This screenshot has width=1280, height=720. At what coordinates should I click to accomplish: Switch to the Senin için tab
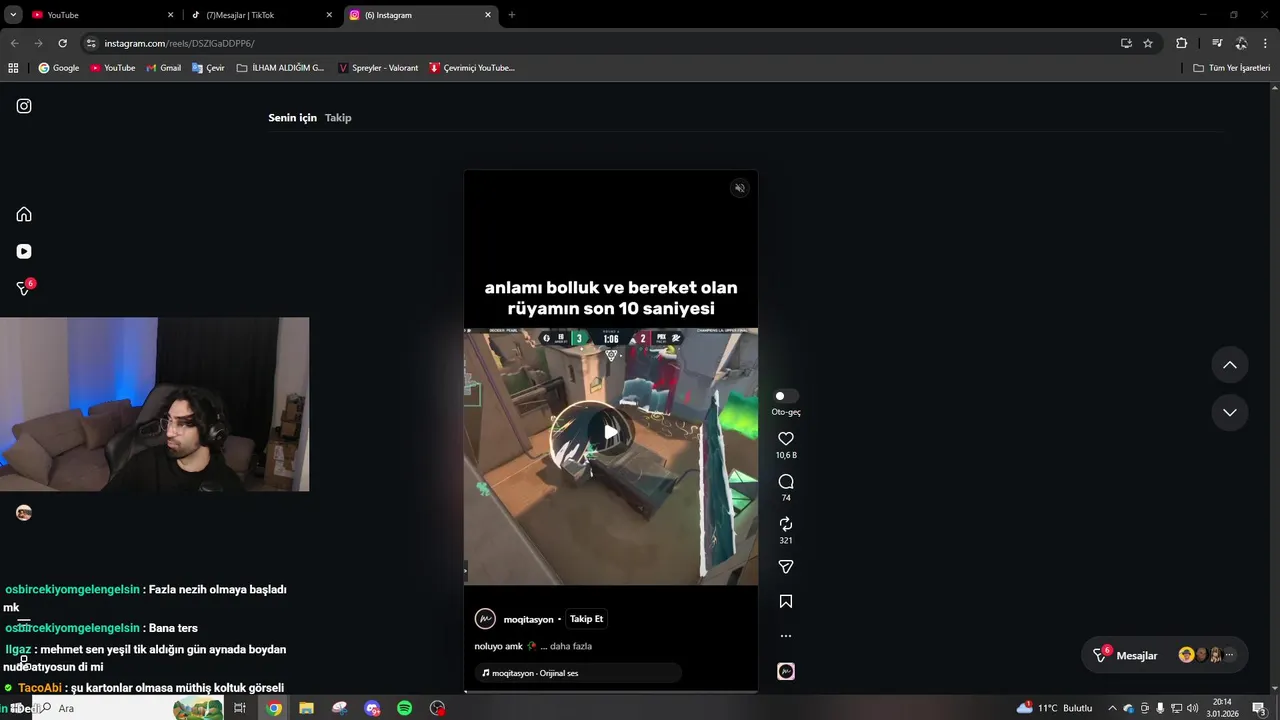pos(292,118)
